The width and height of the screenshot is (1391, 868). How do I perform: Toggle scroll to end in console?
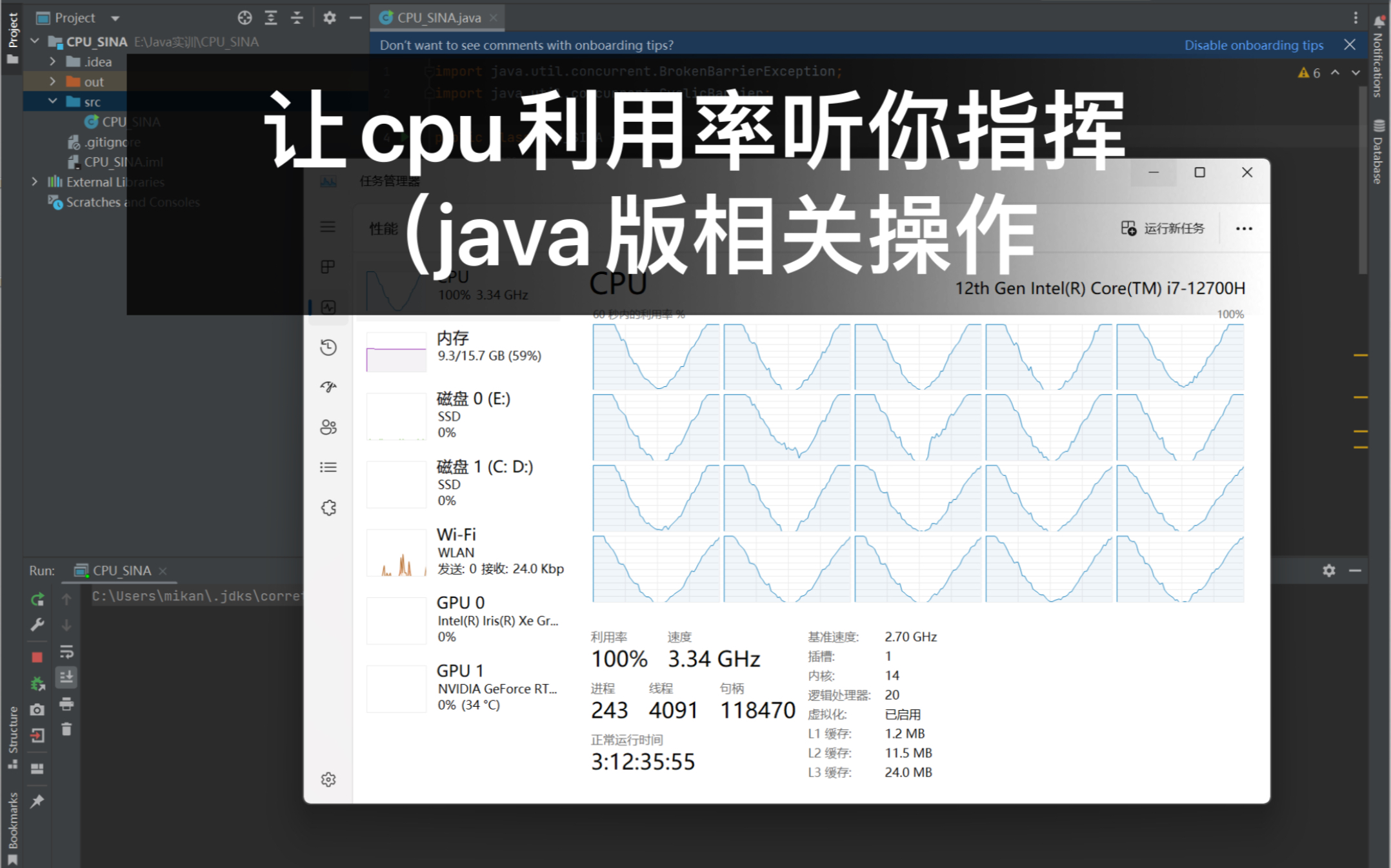pyautogui.click(x=67, y=677)
